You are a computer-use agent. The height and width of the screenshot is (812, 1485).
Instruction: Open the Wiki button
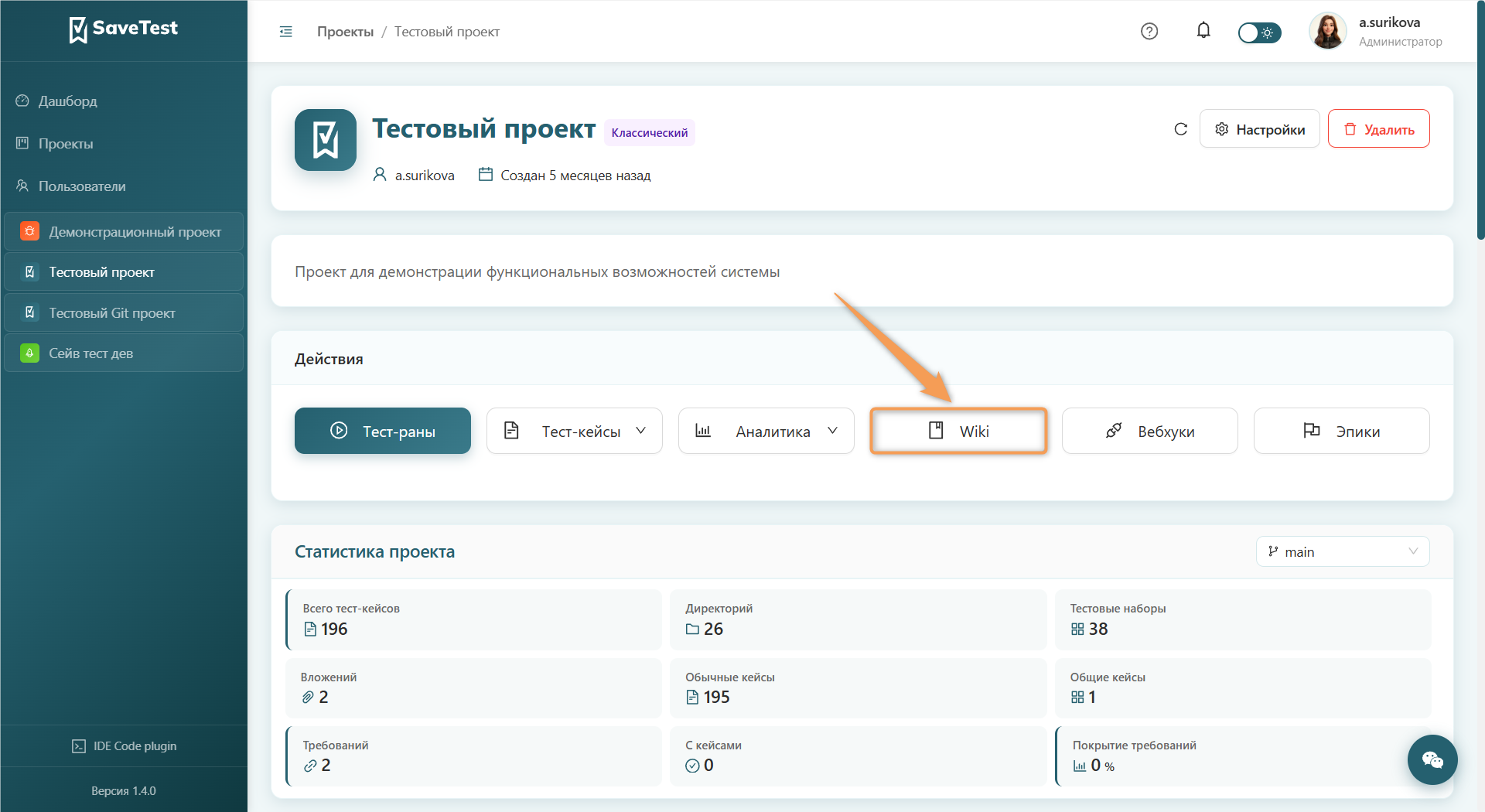point(958,431)
